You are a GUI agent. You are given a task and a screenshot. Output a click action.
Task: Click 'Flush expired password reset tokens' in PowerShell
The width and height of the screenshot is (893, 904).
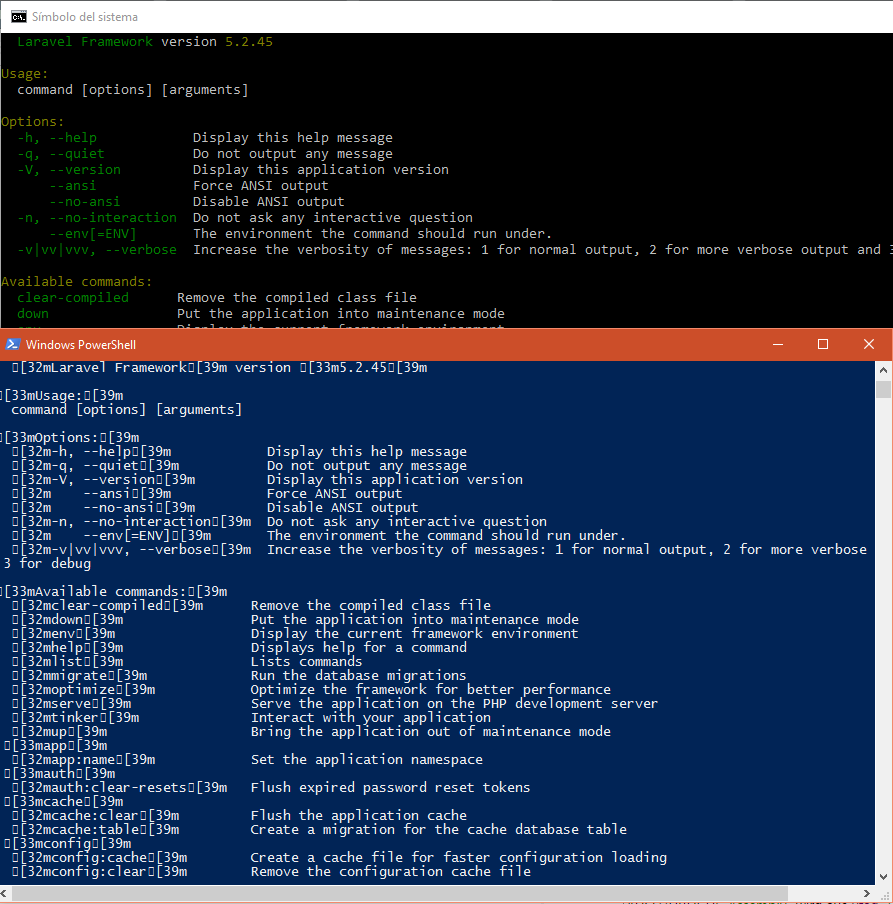click(390, 788)
